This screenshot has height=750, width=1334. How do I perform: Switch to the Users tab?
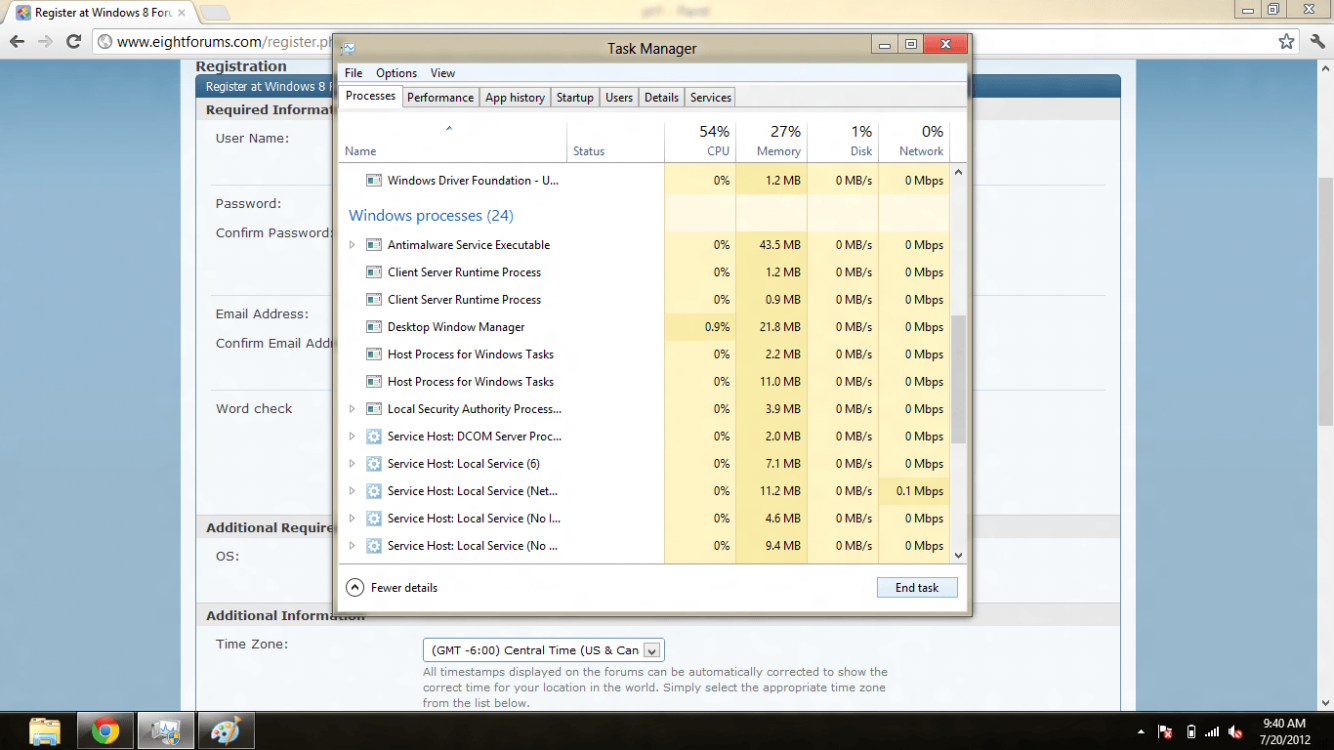pos(619,97)
